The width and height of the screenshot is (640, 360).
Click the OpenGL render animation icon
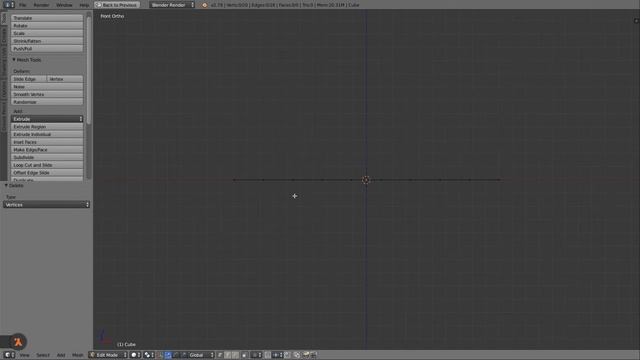(x=313, y=355)
